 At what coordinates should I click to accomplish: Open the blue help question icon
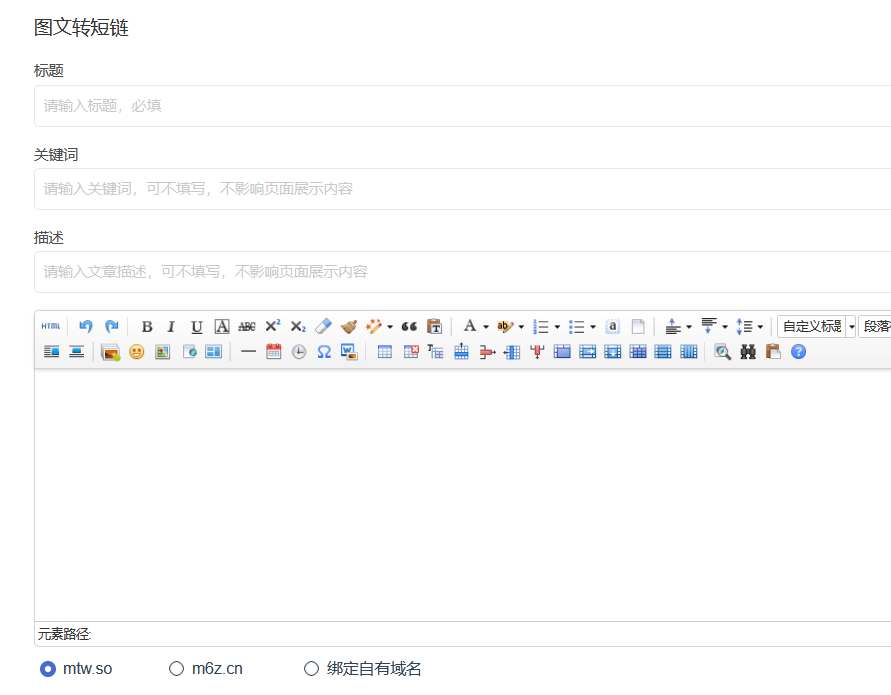coord(798,352)
